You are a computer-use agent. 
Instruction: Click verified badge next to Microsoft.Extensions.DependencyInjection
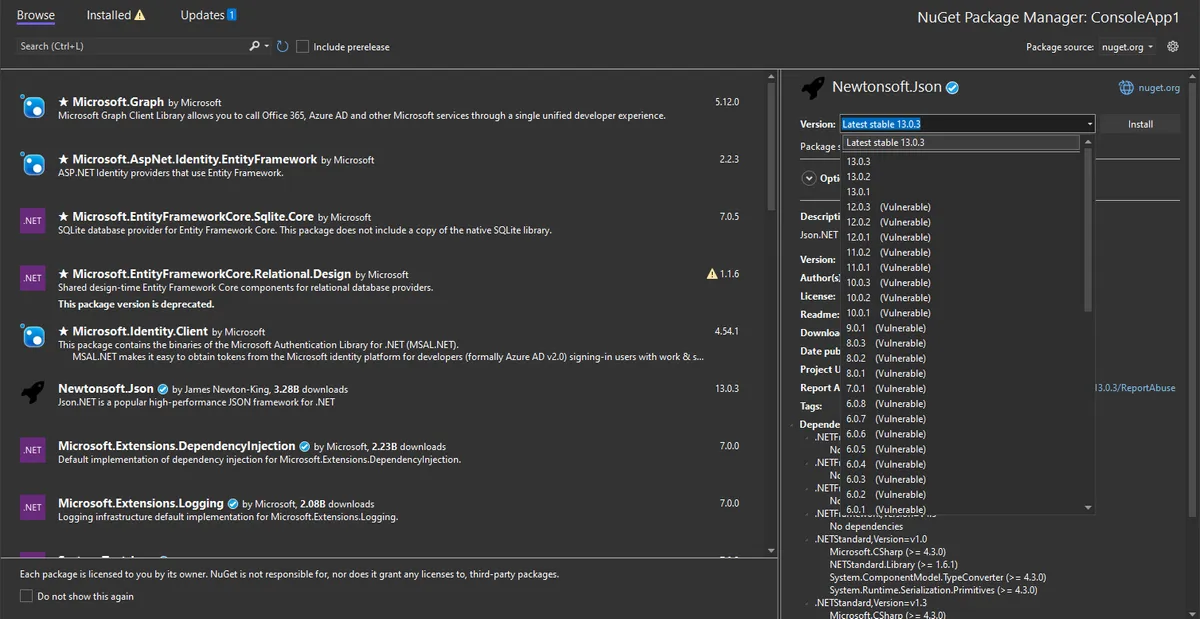coord(304,446)
